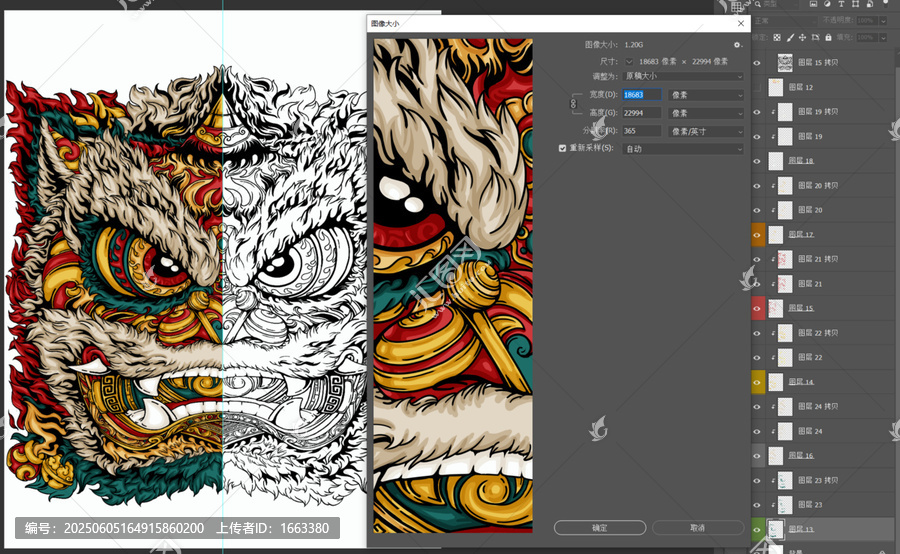
Task: Click the fill 100% value field
Action: tap(866, 37)
